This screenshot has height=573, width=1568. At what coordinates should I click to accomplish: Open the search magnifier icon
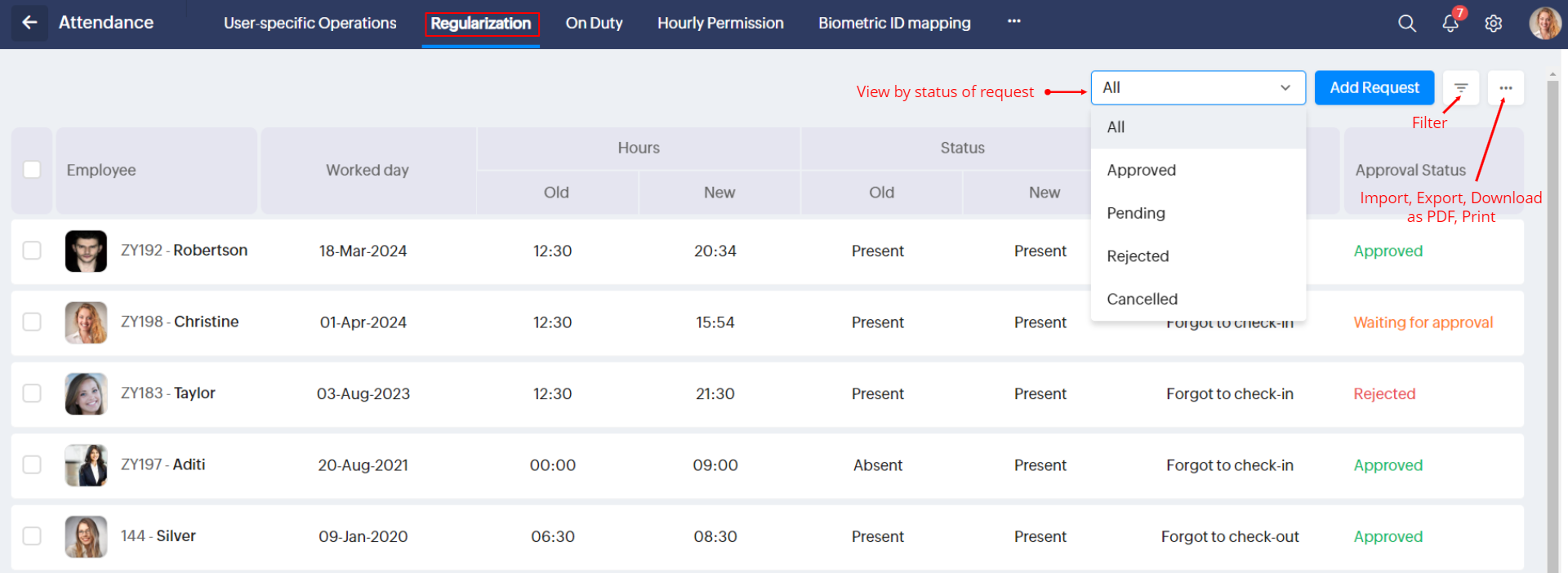point(1406,24)
